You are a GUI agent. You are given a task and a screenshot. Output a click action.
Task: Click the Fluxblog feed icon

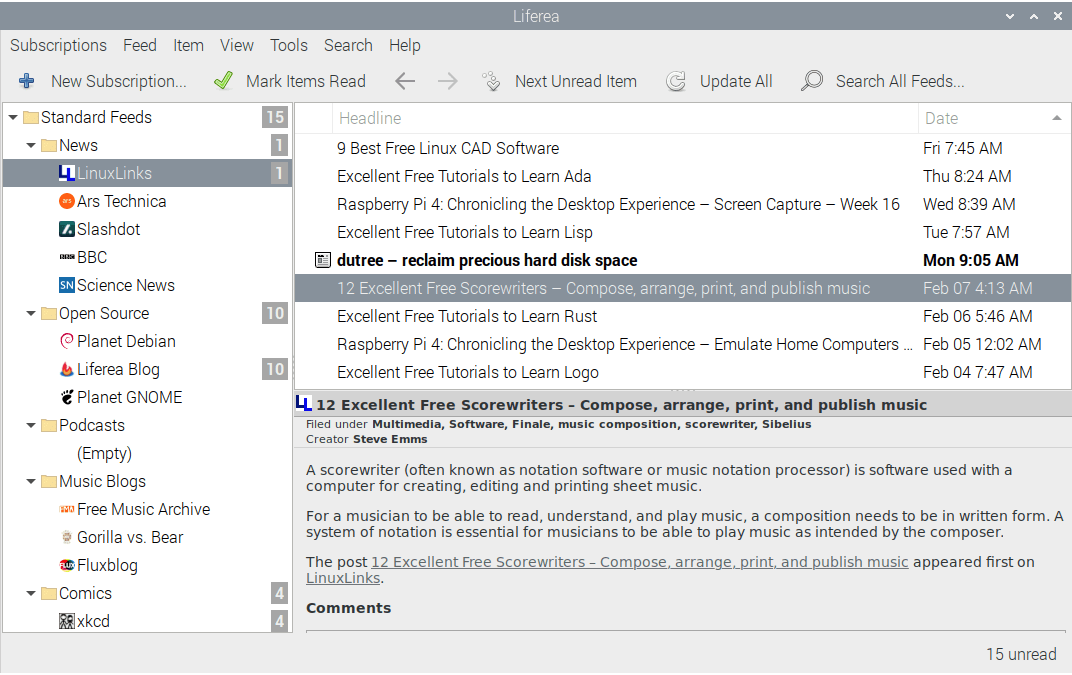66,566
